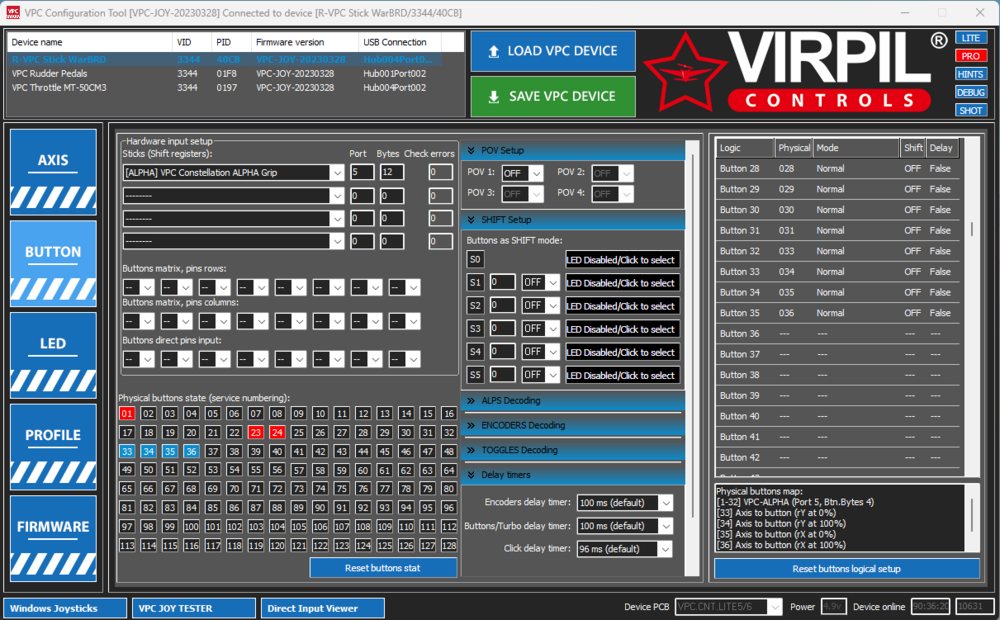Toggle DEBUG option
Viewport: 1000px width, 620px height.
point(971,92)
